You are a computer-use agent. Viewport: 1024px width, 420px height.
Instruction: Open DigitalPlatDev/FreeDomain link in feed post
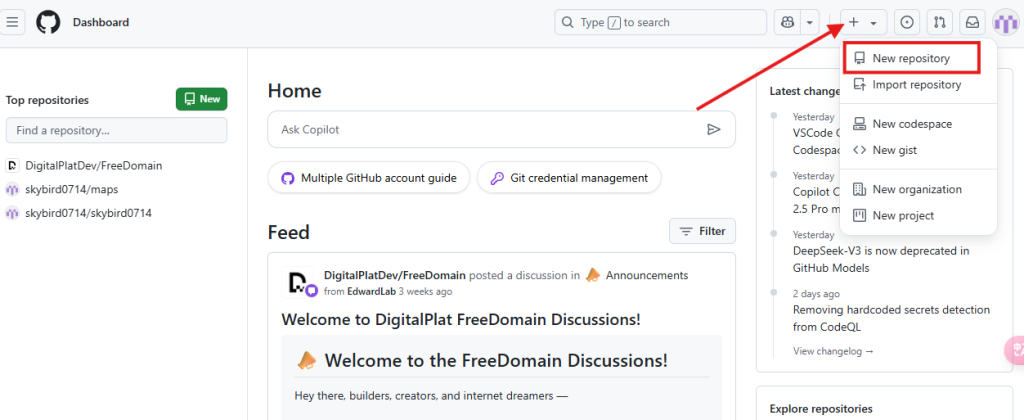(x=394, y=275)
